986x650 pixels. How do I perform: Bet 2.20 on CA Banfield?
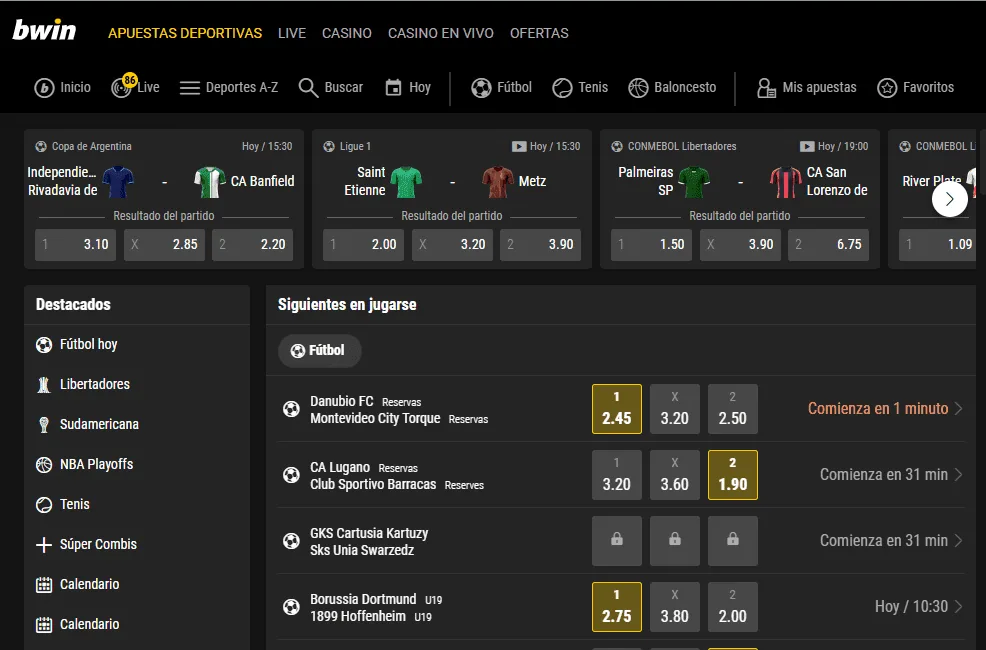coord(252,245)
